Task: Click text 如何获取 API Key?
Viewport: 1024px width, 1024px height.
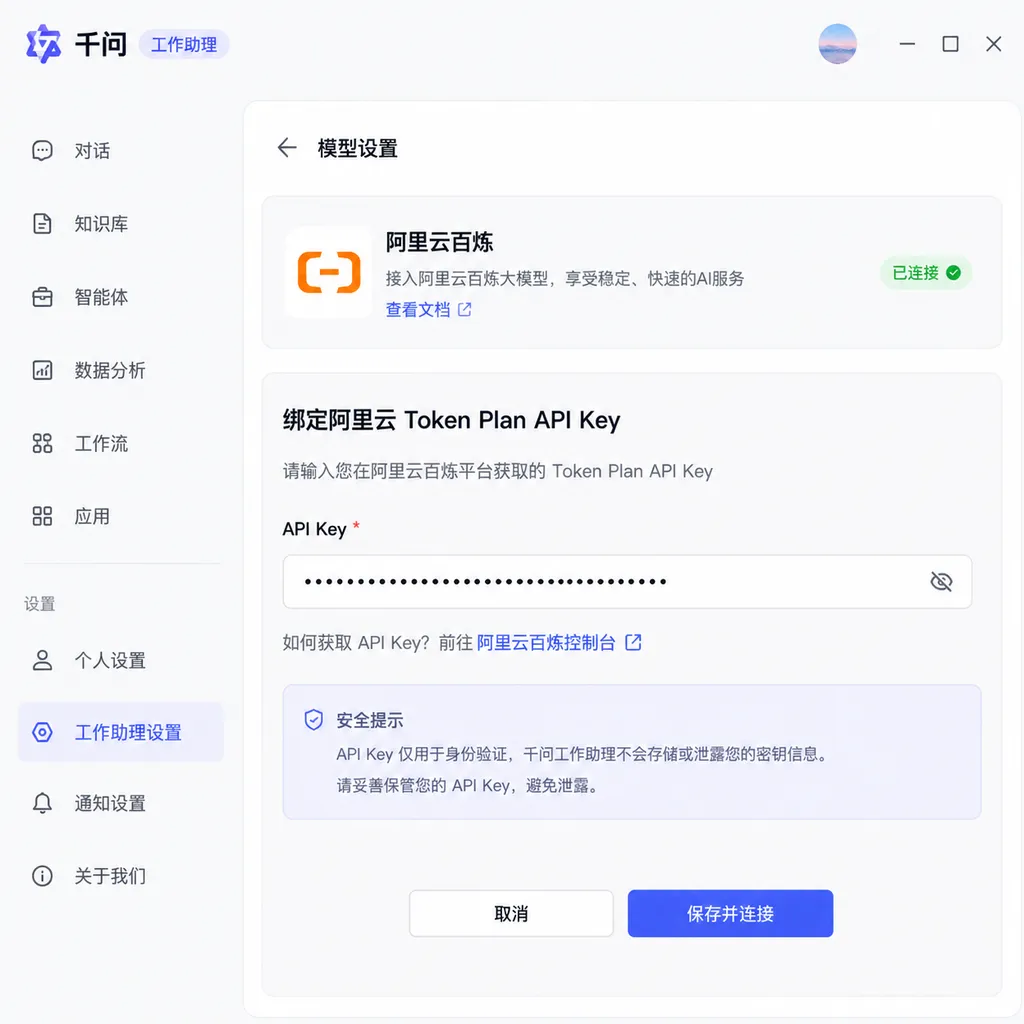Action: [x=356, y=643]
